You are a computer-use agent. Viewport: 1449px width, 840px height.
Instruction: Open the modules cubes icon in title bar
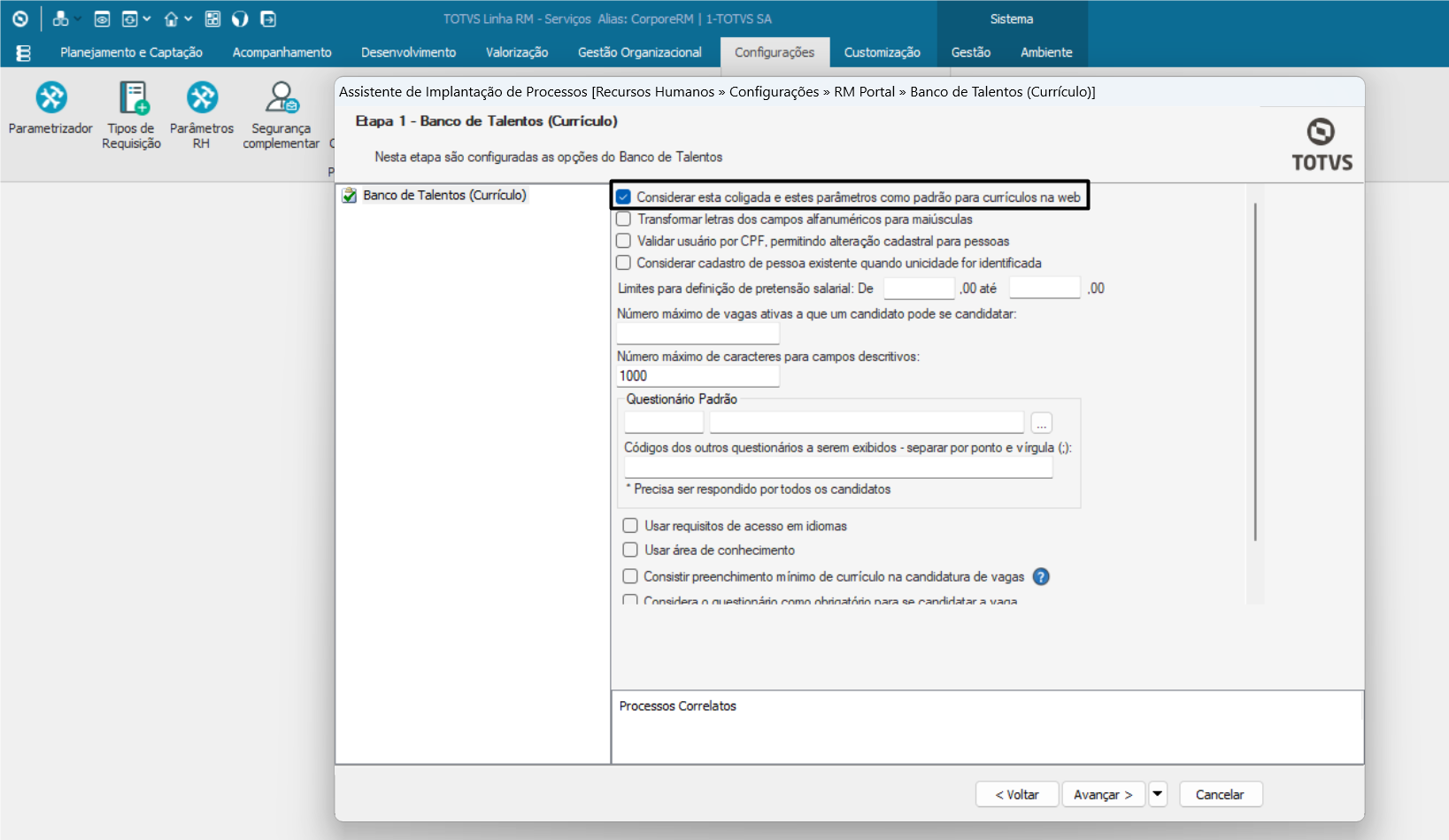60,19
